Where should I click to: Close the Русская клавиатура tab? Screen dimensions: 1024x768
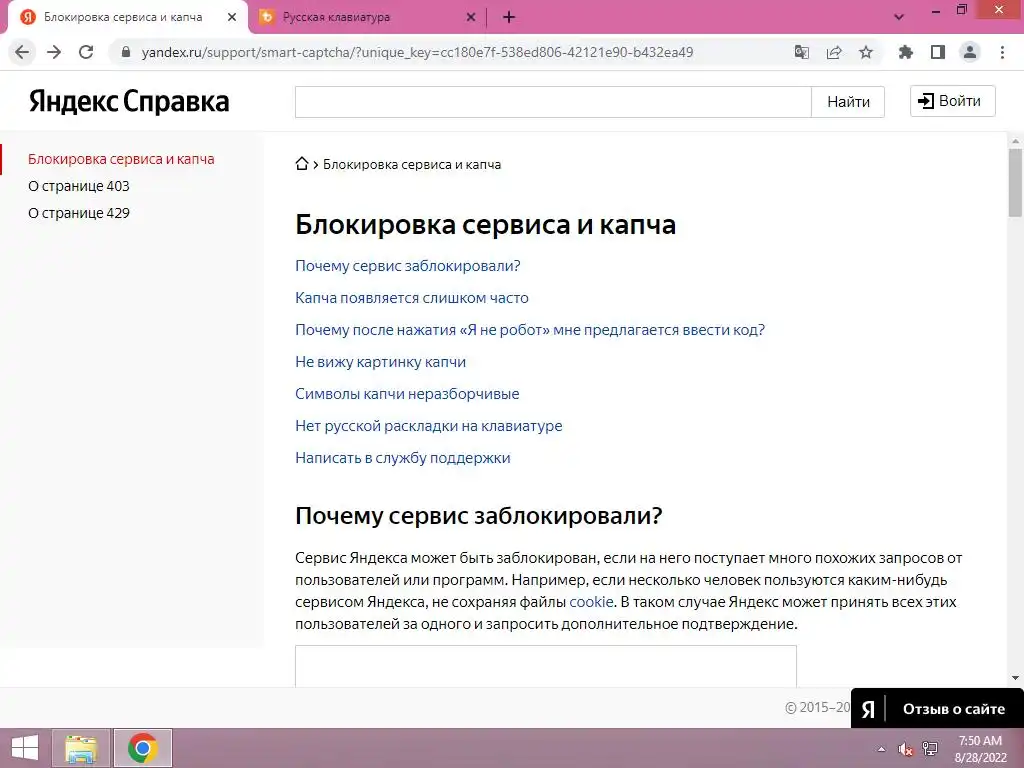[x=471, y=18]
